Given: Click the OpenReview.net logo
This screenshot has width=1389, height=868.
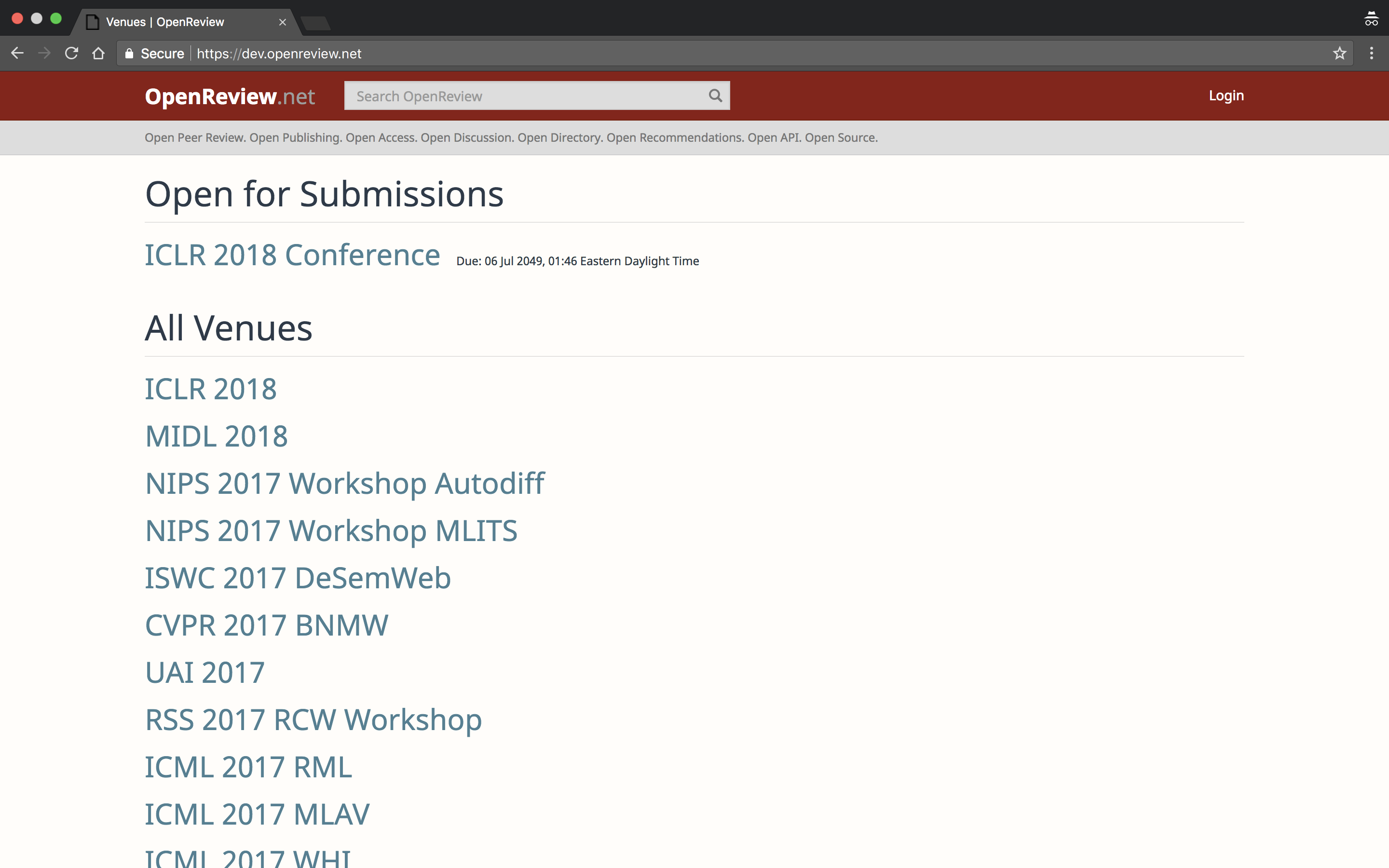Looking at the screenshot, I should (230, 96).
